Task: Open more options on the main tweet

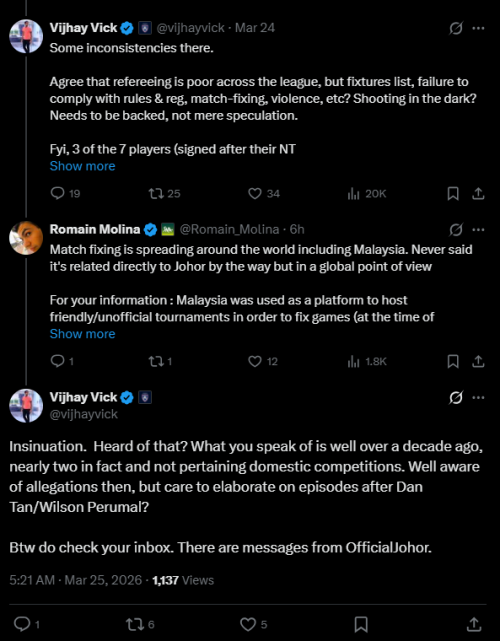Action: (x=478, y=397)
